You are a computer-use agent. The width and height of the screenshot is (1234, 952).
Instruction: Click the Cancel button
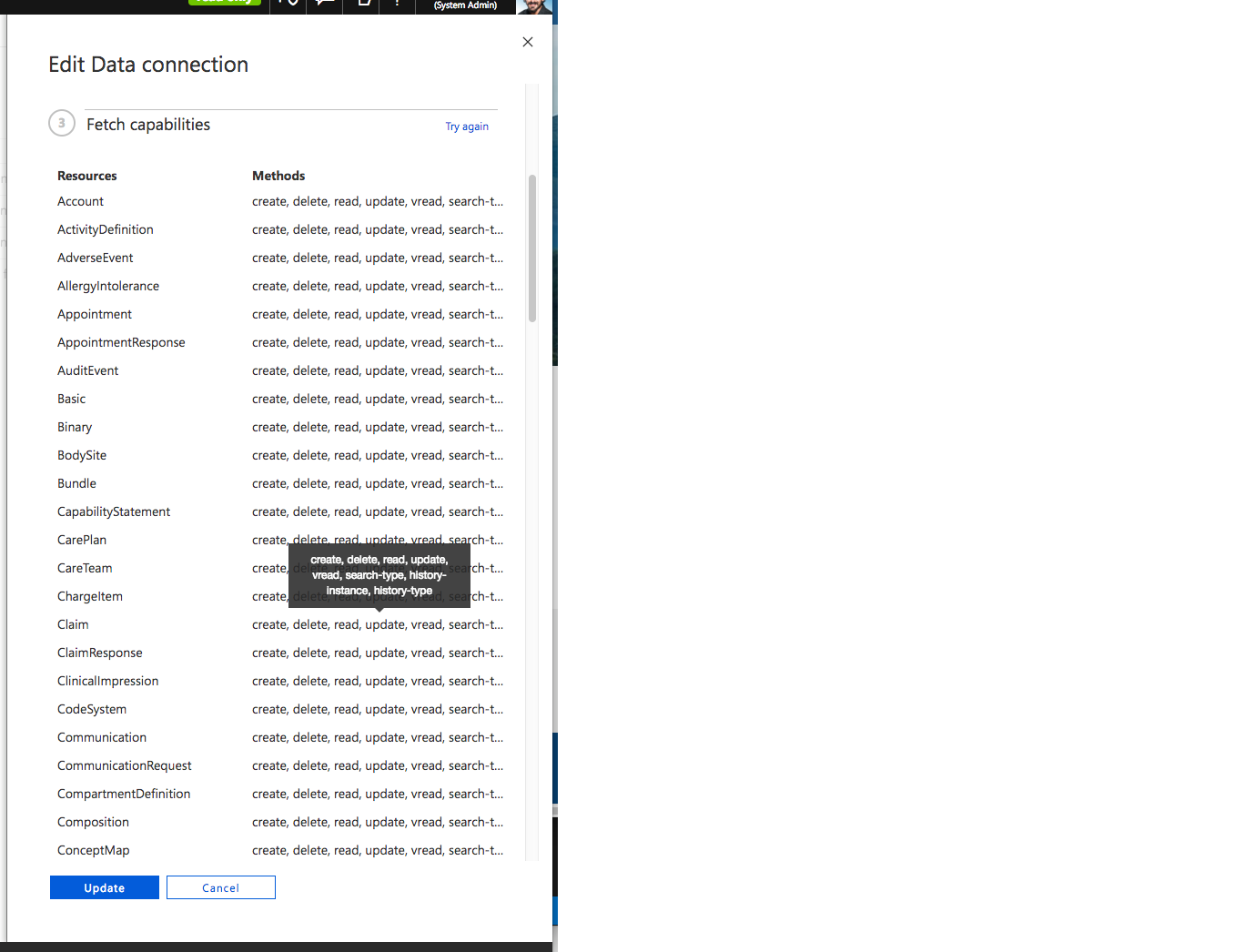pyautogui.click(x=221, y=887)
